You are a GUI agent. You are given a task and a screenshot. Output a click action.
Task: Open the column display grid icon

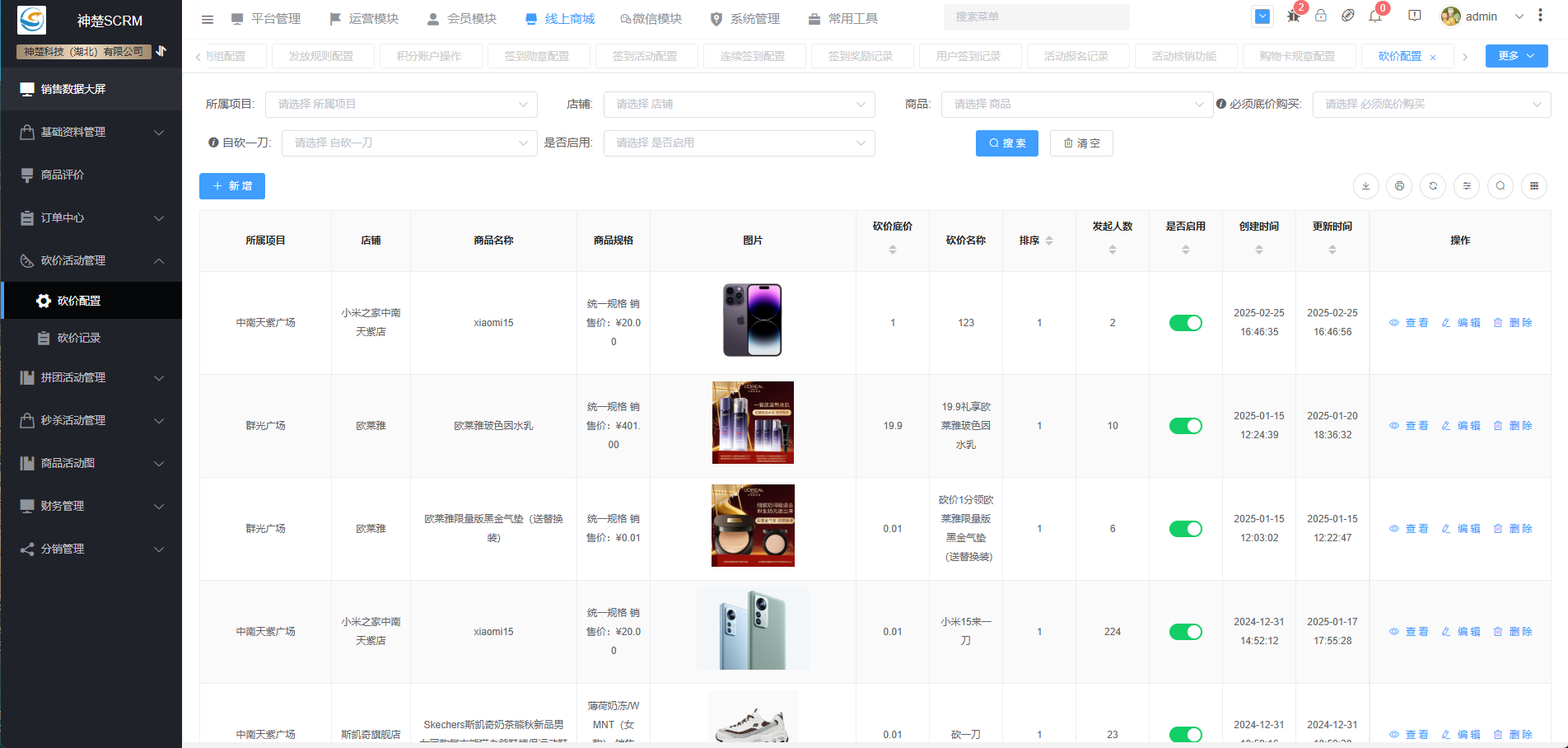[x=1534, y=186]
